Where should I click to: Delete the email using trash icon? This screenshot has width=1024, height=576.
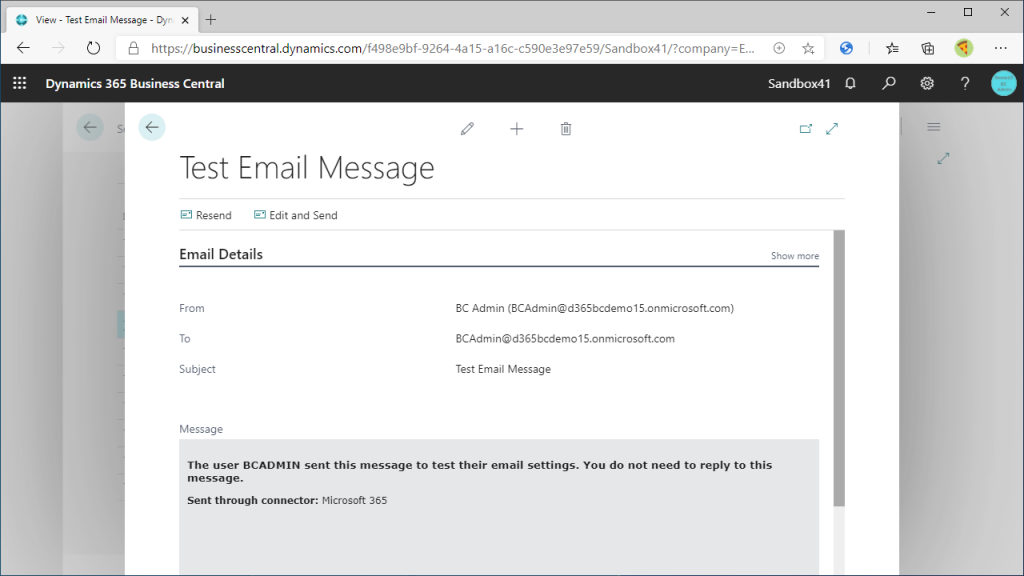(x=566, y=129)
